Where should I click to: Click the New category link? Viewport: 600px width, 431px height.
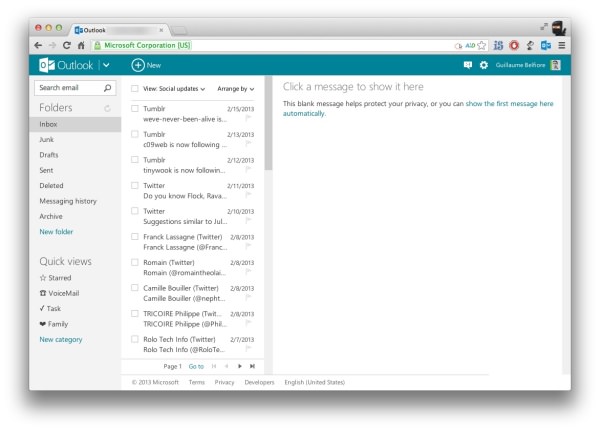pos(60,340)
